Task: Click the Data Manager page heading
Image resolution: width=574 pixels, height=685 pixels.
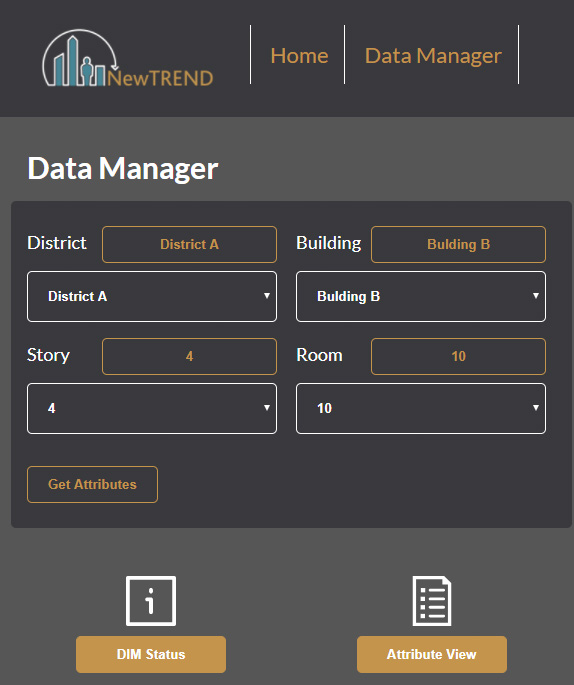Action: (x=123, y=169)
